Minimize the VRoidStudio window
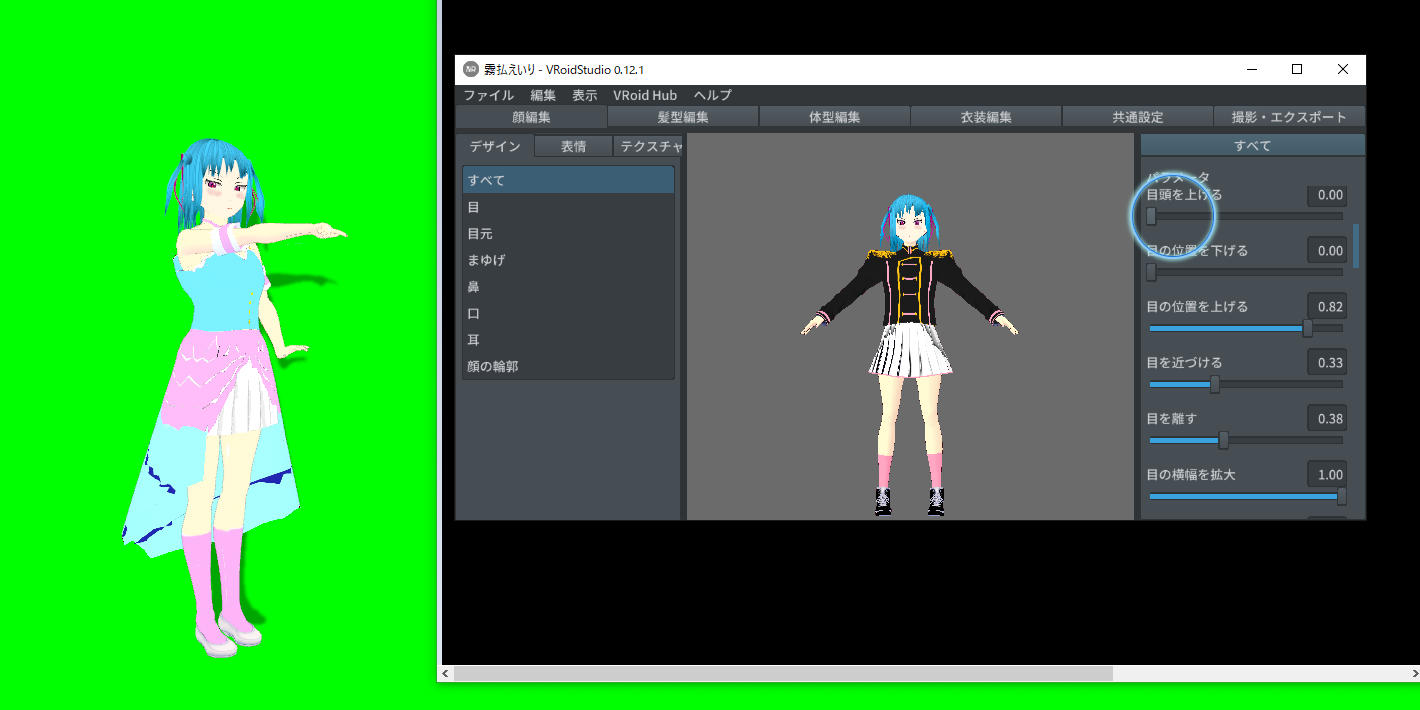Screen dimensions: 1420x710 [1251, 70]
